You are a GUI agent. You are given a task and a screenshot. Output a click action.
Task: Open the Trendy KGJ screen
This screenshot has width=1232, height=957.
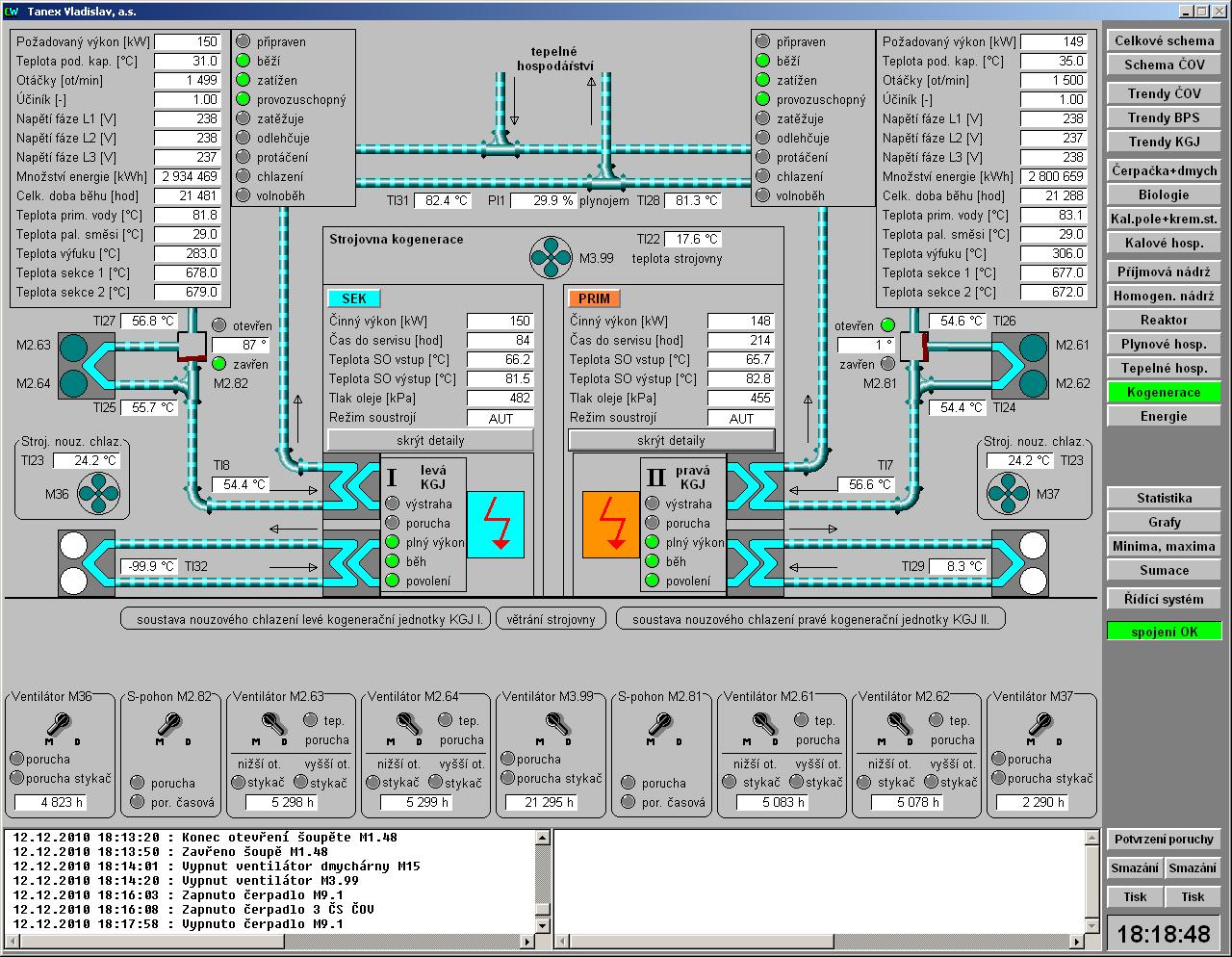1164,142
